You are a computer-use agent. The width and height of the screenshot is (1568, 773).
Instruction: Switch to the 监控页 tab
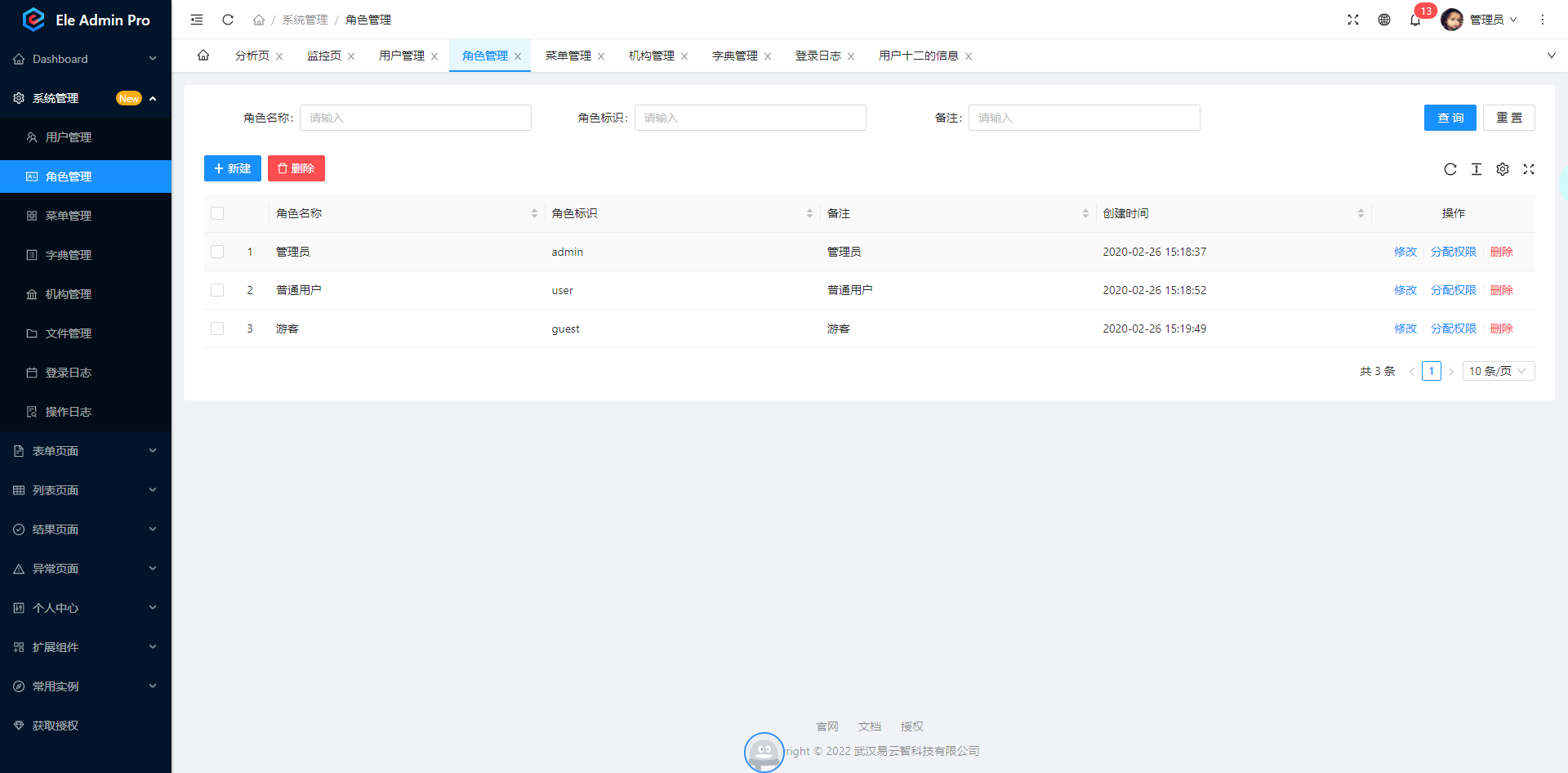pyautogui.click(x=324, y=56)
